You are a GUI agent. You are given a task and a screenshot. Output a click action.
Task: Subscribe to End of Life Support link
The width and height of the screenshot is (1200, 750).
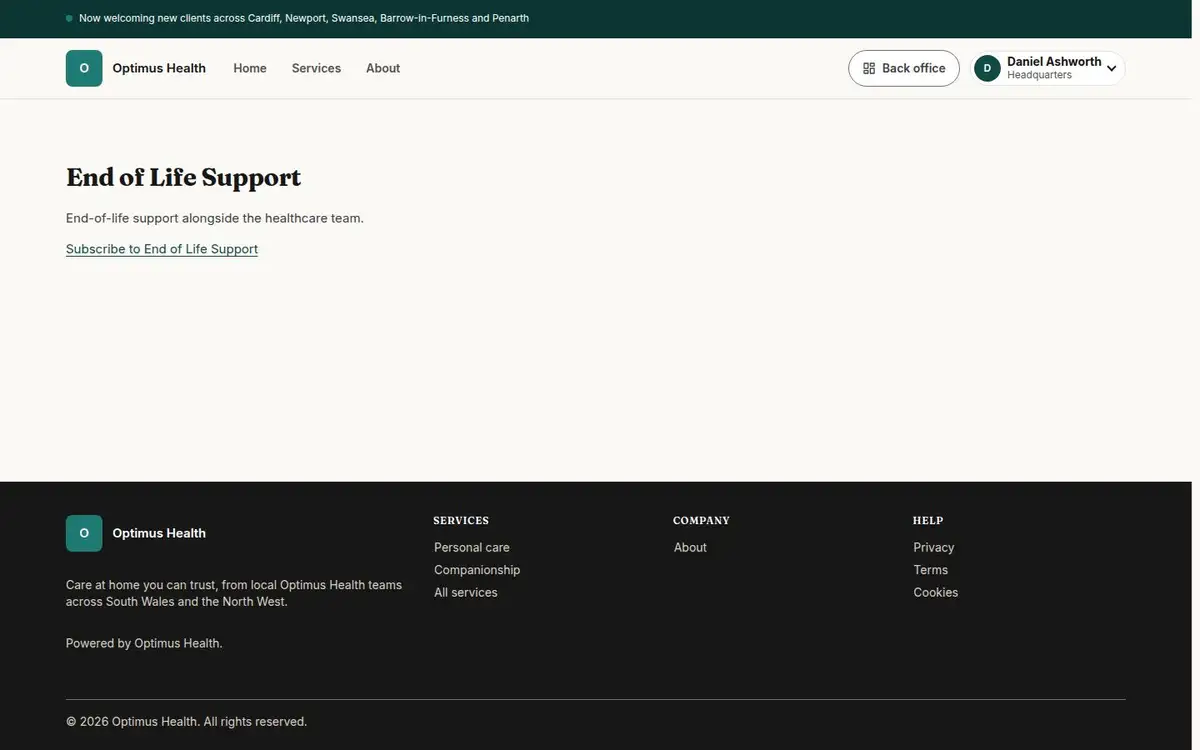point(162,249)
